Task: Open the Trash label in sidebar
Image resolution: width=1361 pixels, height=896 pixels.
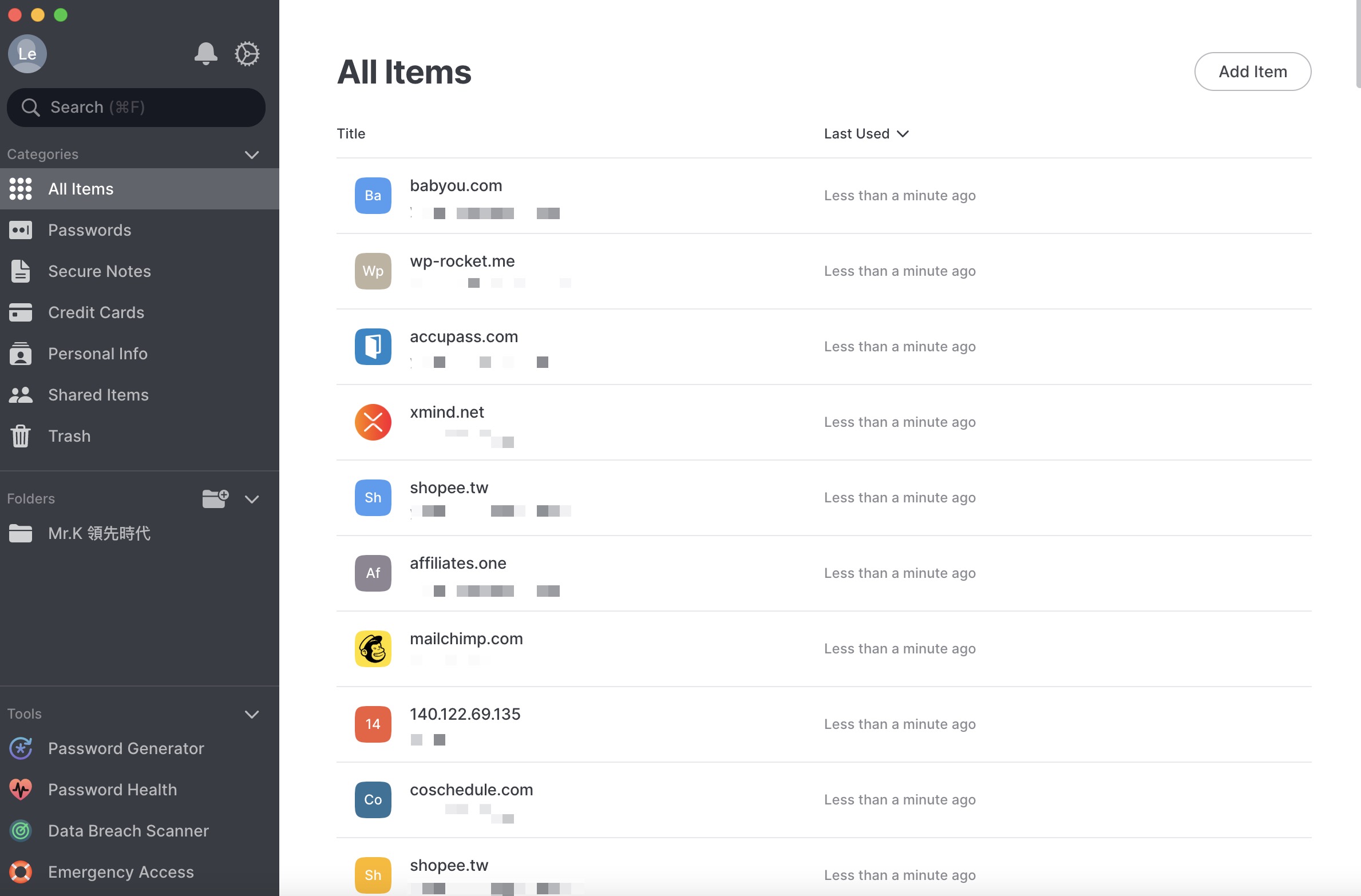Action: [69, 436]
